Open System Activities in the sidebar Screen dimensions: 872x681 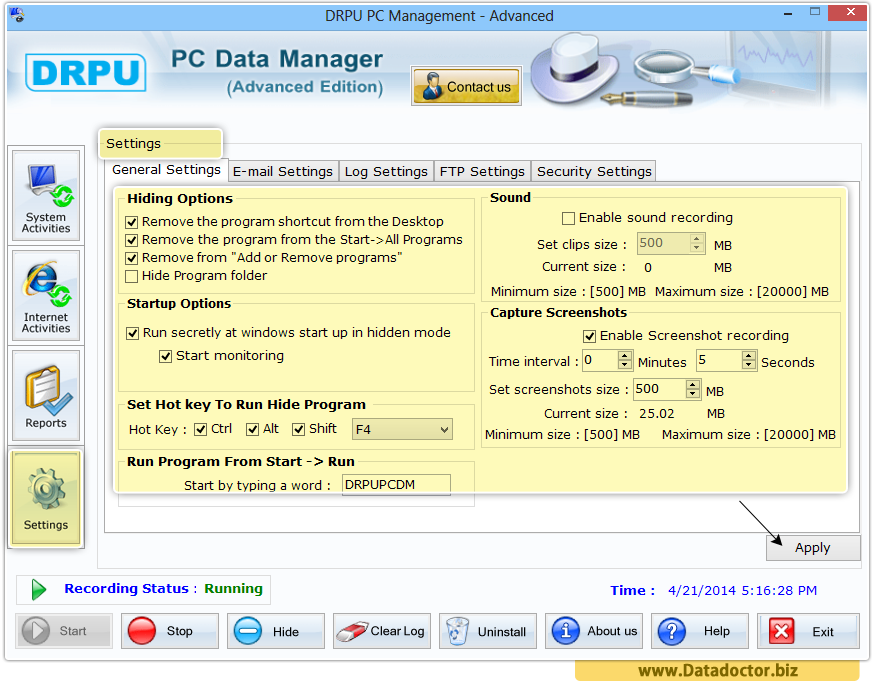point(46,196)
